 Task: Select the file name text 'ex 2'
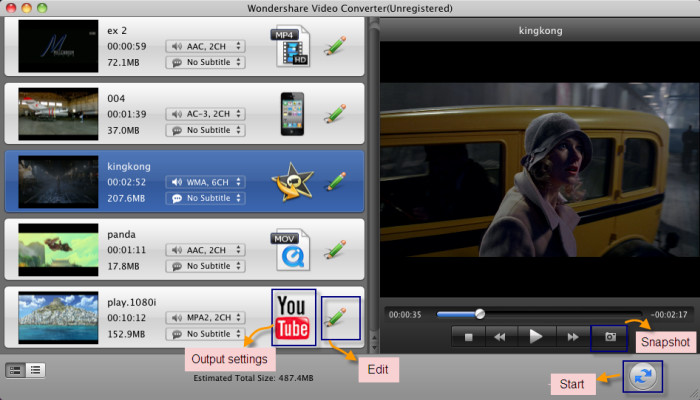(x=117, y=30)
